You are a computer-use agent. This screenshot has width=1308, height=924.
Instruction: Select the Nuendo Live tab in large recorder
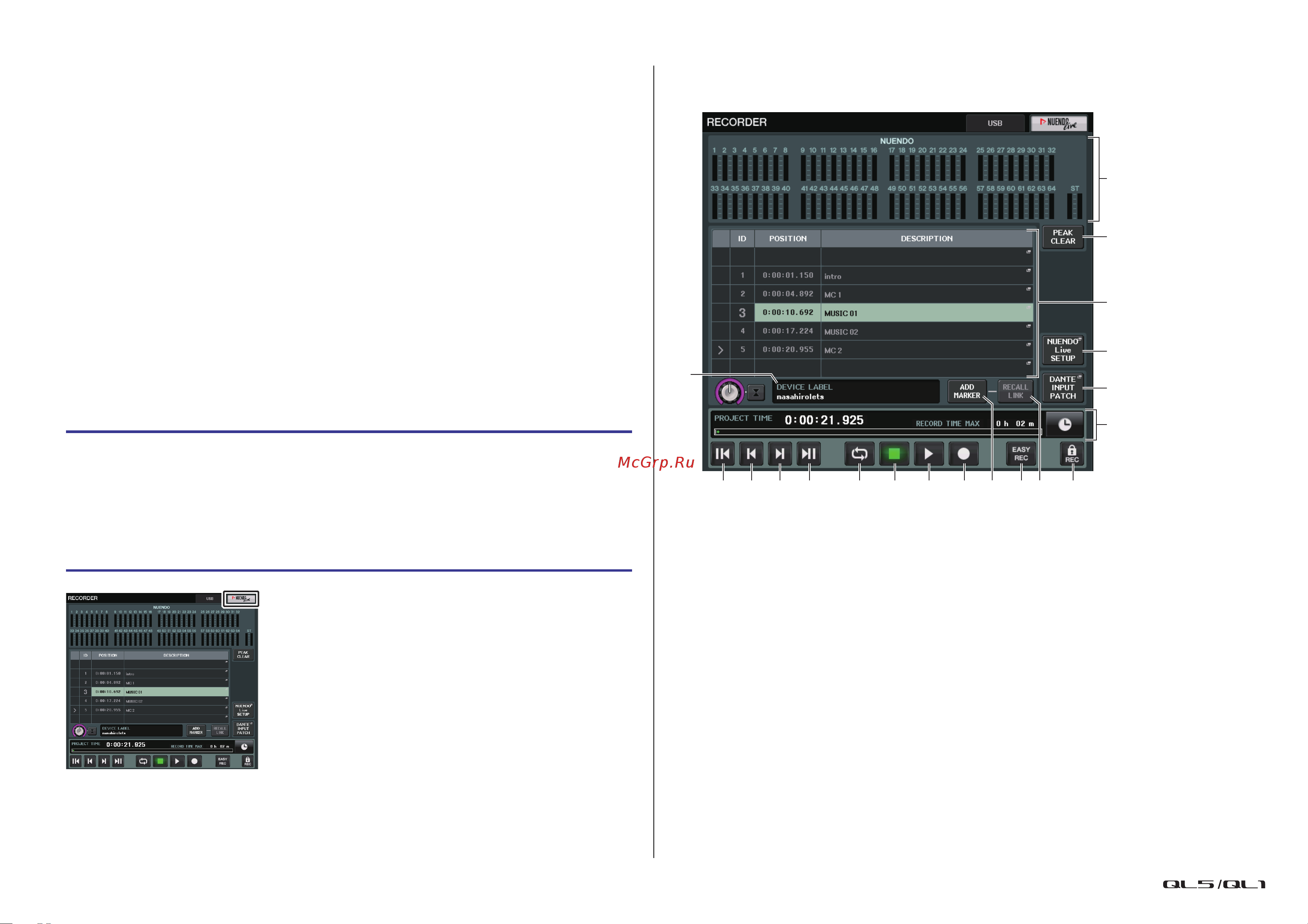[1058, 123]
